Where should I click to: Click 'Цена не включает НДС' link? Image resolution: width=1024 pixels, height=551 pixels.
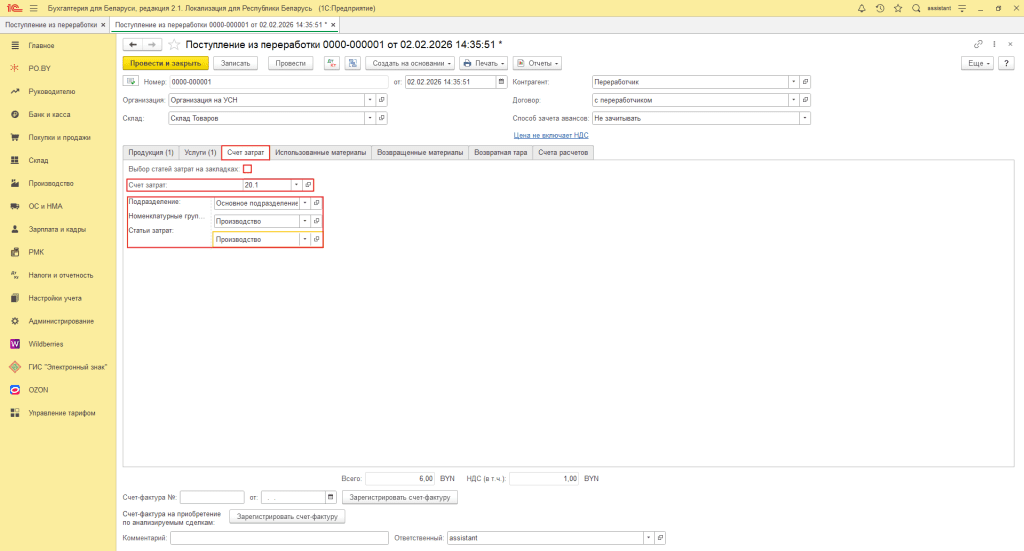point(551,134)
